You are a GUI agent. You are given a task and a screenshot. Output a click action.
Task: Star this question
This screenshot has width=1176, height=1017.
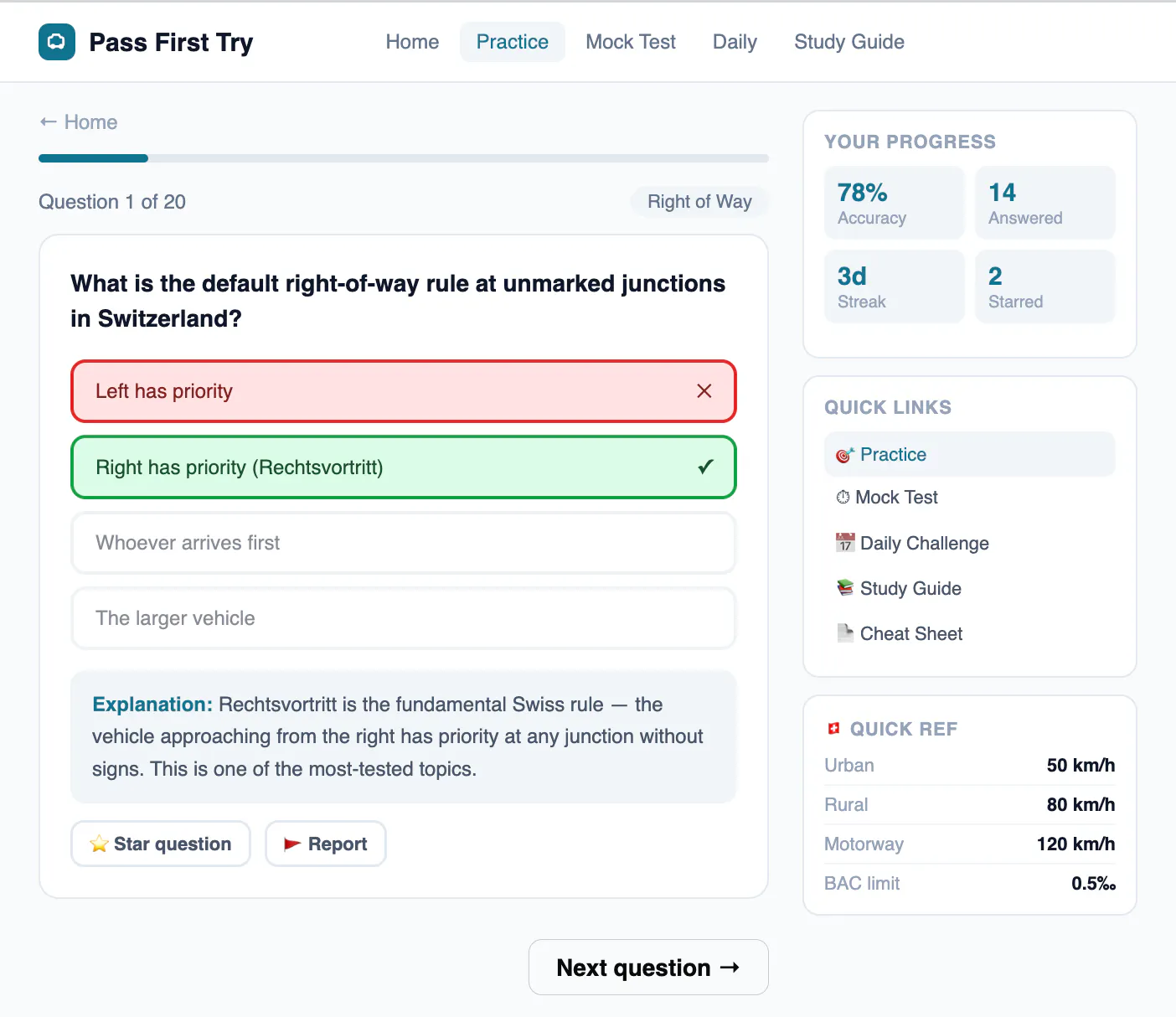161,844
